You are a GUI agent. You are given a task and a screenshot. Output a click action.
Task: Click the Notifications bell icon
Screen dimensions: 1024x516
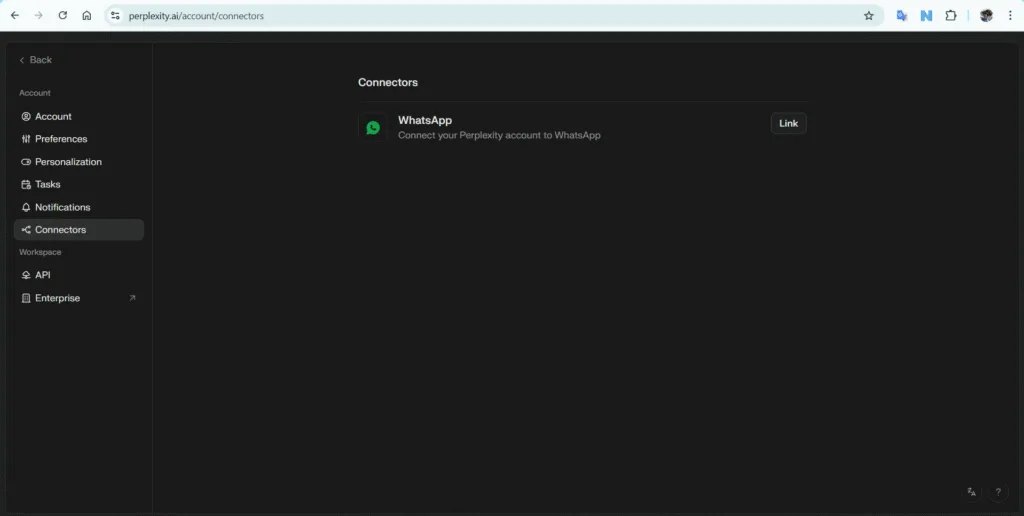click(x=26, y=207)
